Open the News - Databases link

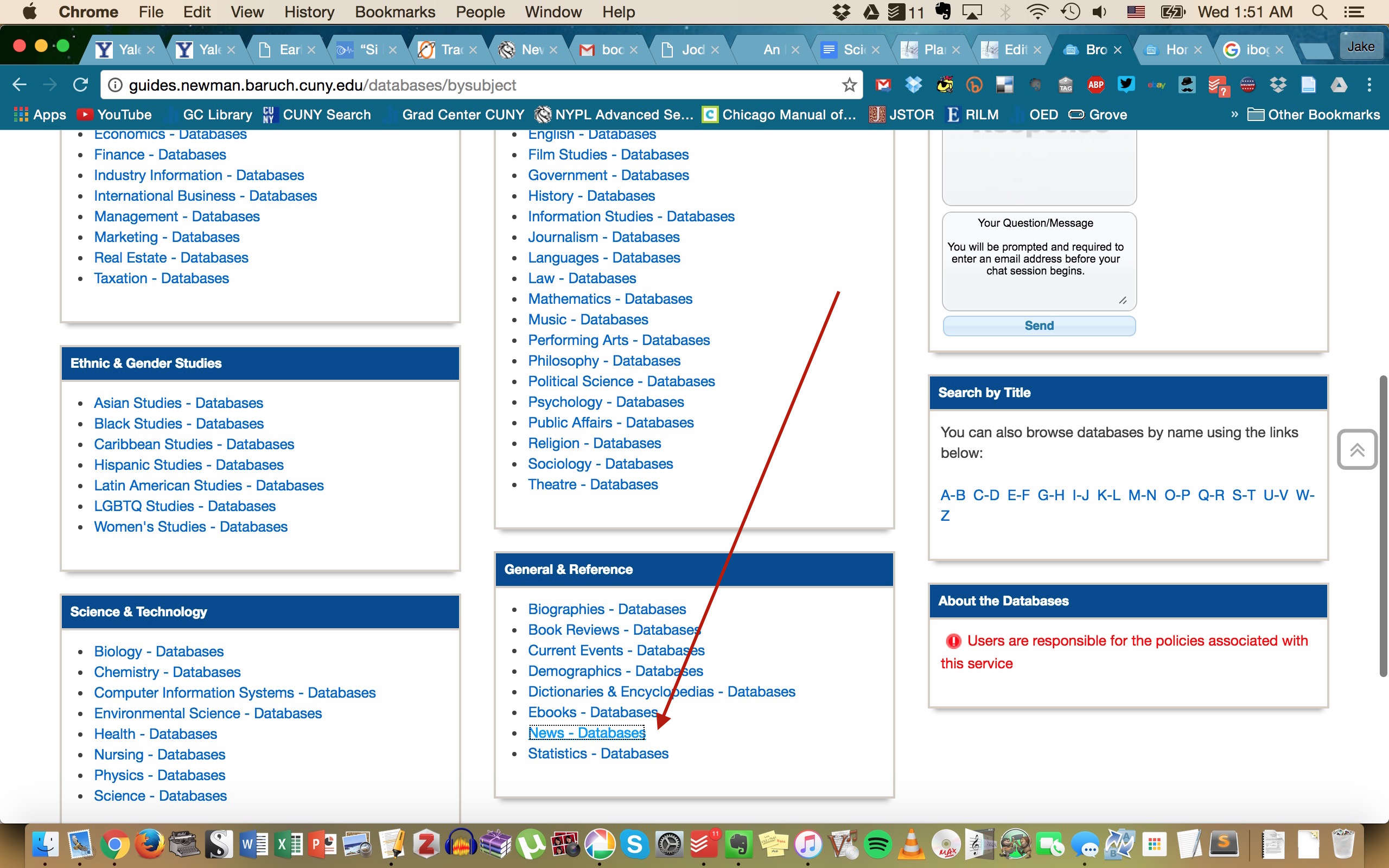587,732
